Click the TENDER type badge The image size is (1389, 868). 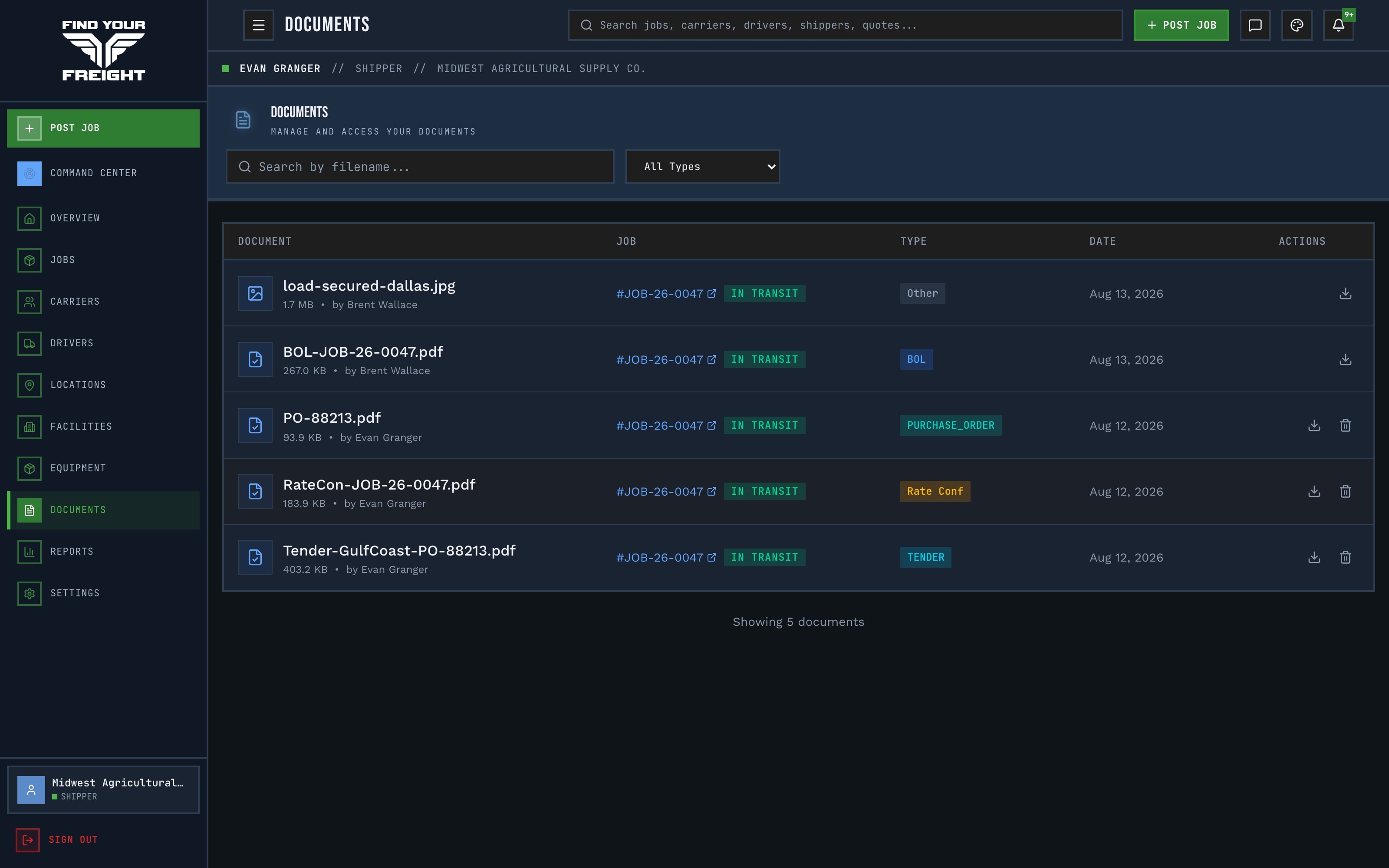pyautogui.click(x=925, y=557)
